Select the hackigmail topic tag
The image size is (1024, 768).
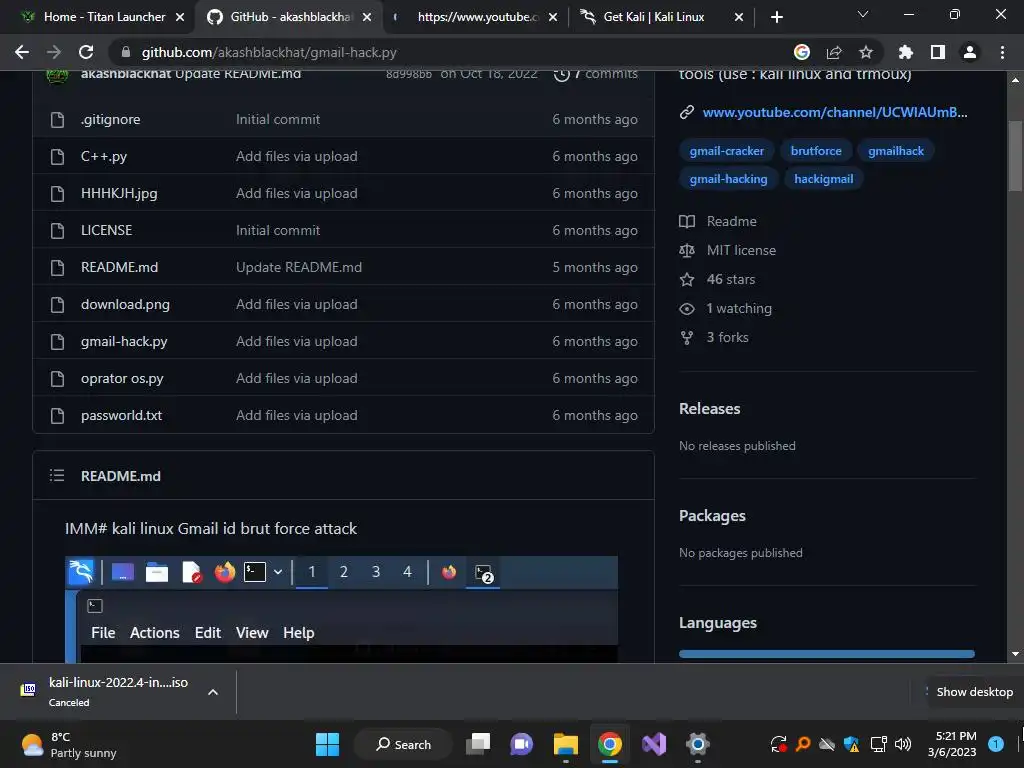(x=823, y=179)
